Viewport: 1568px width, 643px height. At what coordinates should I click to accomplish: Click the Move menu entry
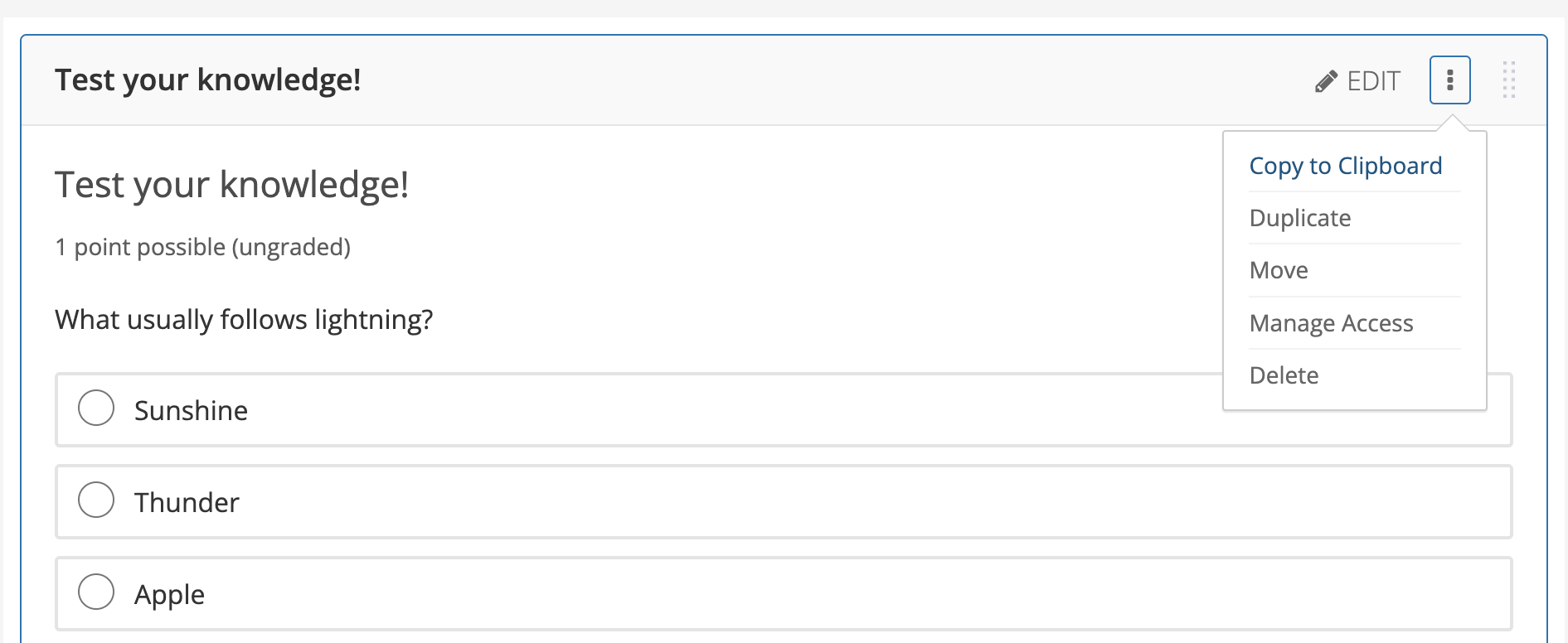pos(1278,270)
